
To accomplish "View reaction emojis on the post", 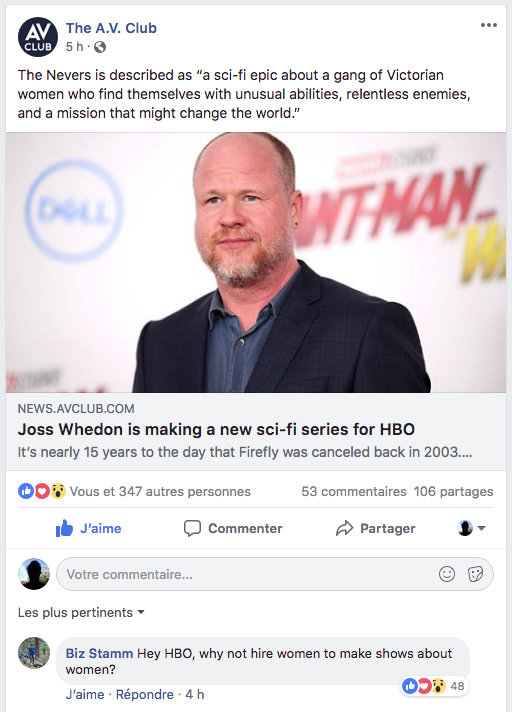I will tap(42, 491).
